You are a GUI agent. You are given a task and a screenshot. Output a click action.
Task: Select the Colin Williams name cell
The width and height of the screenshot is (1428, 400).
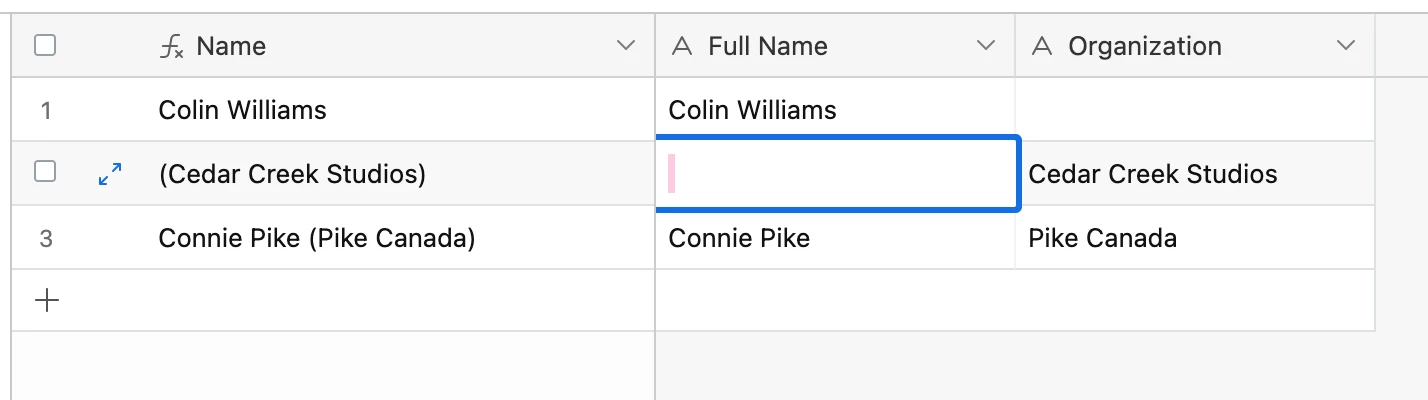point(242,110)
